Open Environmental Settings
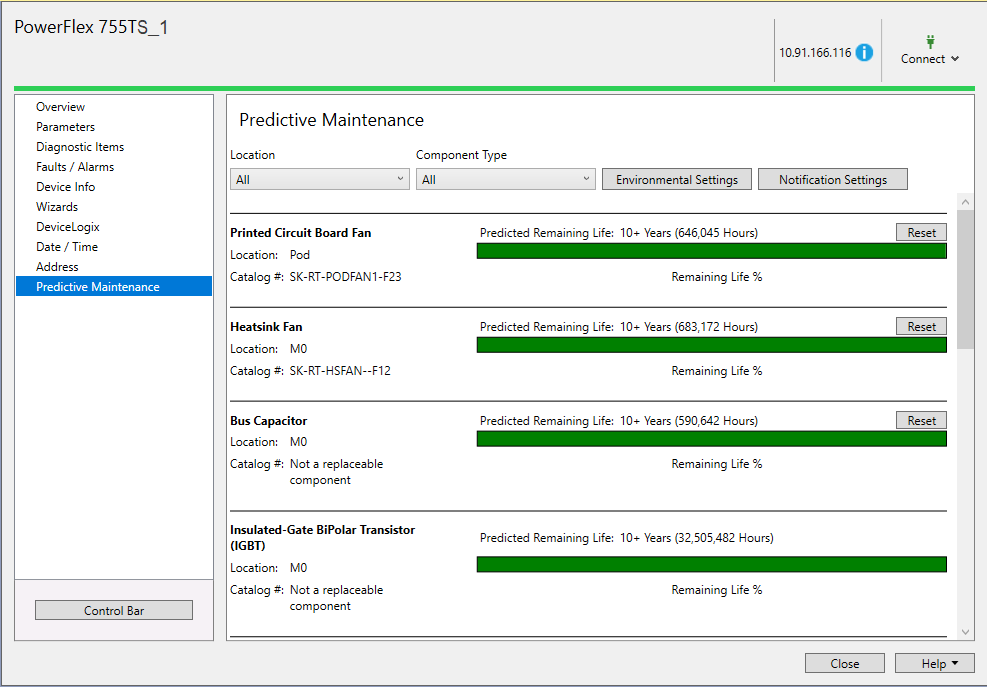 point(677,179)
